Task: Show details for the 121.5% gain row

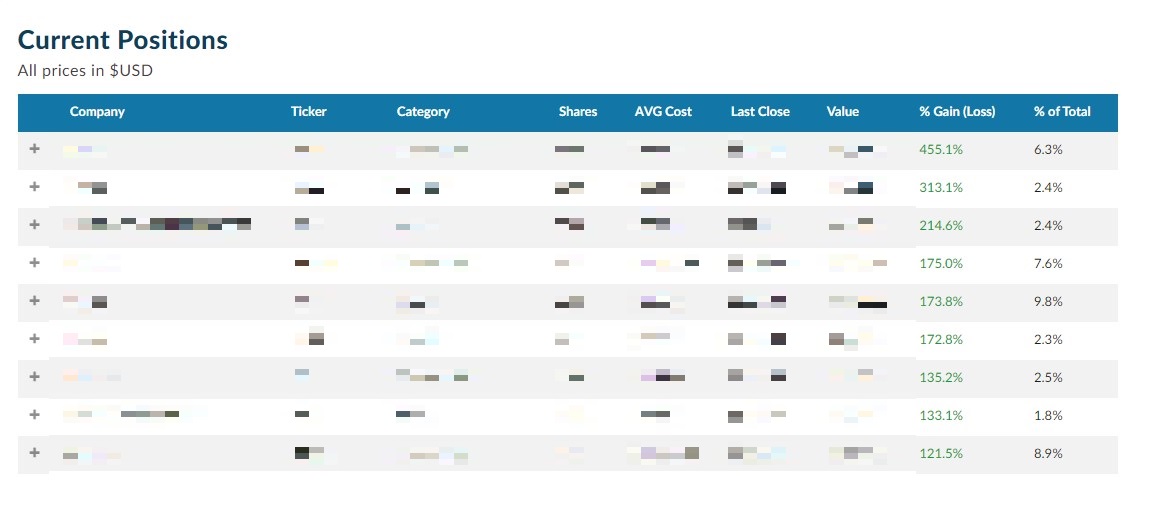Action: click(34, 452)
